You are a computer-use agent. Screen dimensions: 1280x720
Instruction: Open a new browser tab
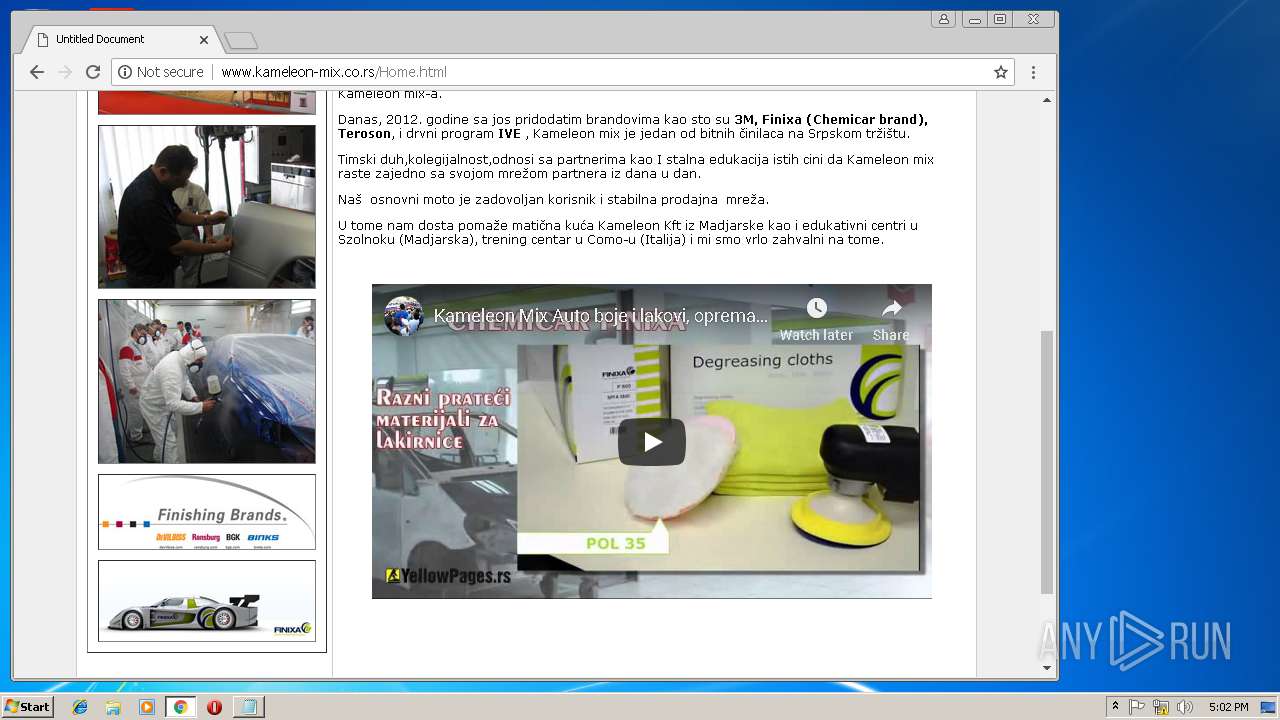(x=241, y=40)
